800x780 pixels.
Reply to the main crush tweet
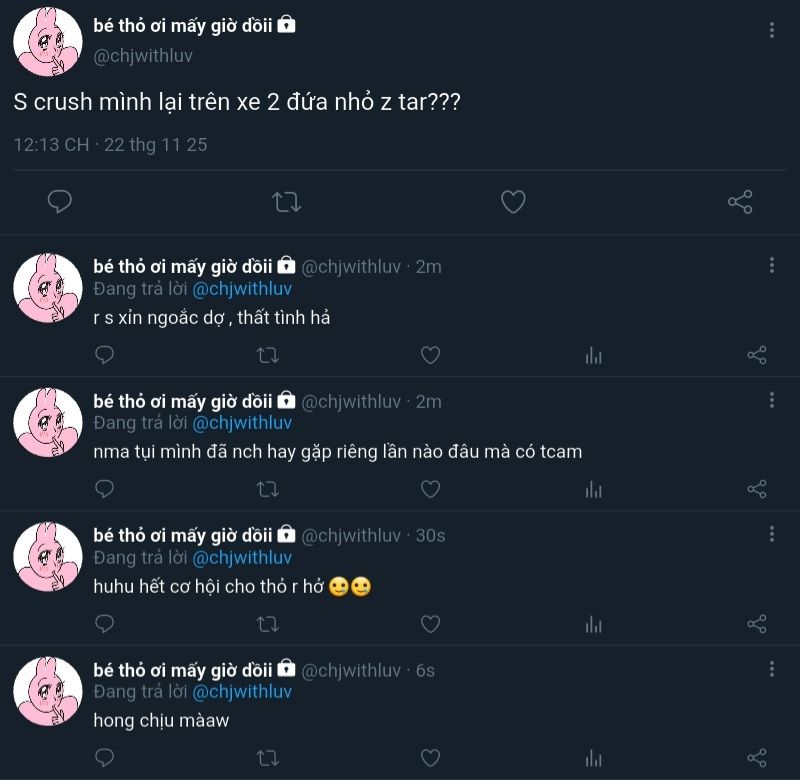click(x=60, y=202)
